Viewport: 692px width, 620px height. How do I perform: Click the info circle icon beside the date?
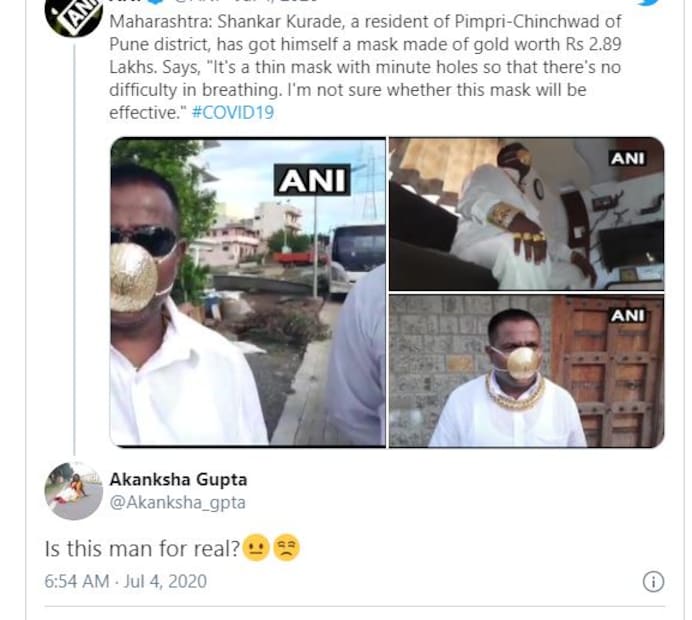tap(653, 581)
